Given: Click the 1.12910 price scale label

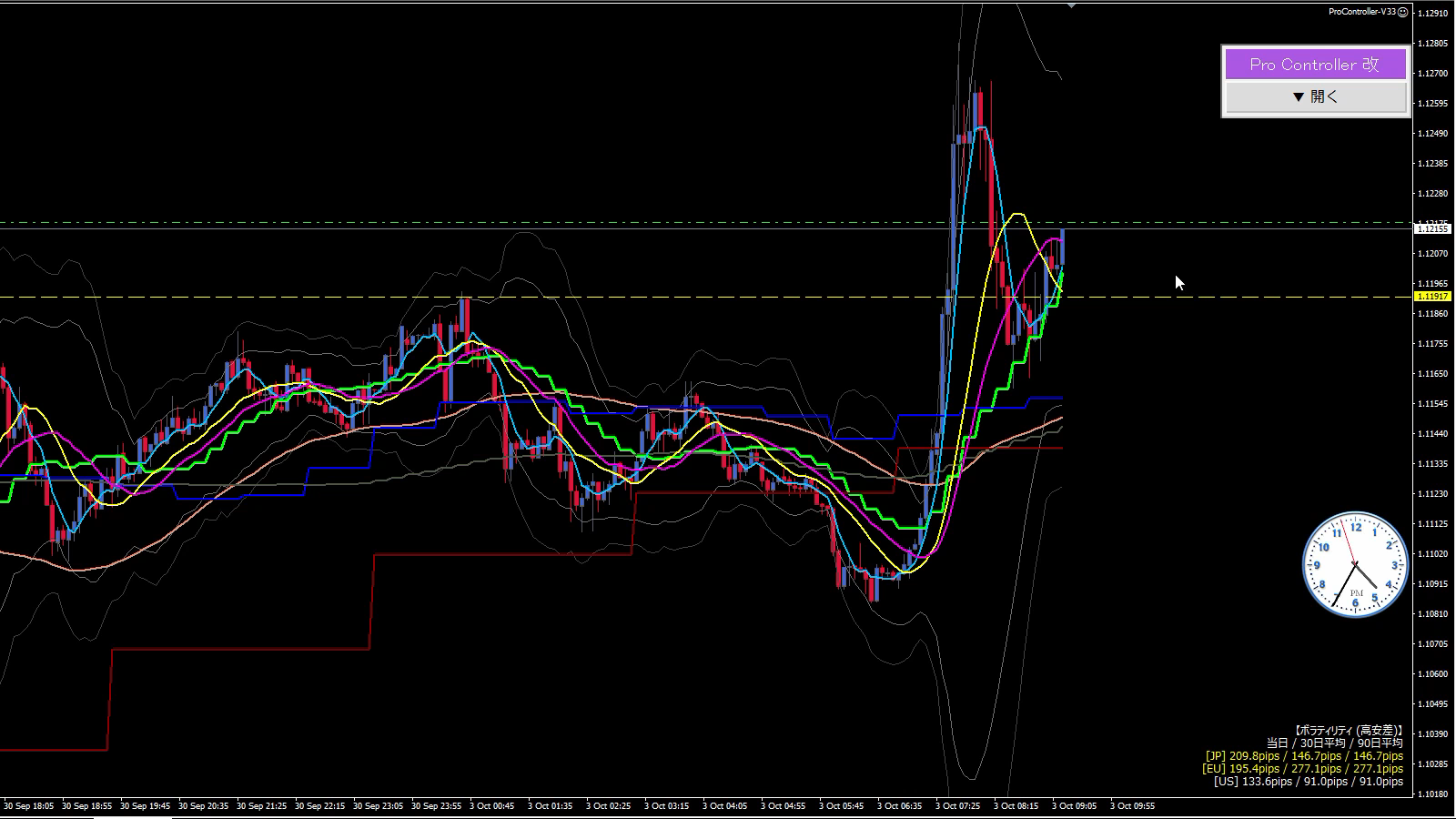Looking at the screenshot, I should [1433, 14].
